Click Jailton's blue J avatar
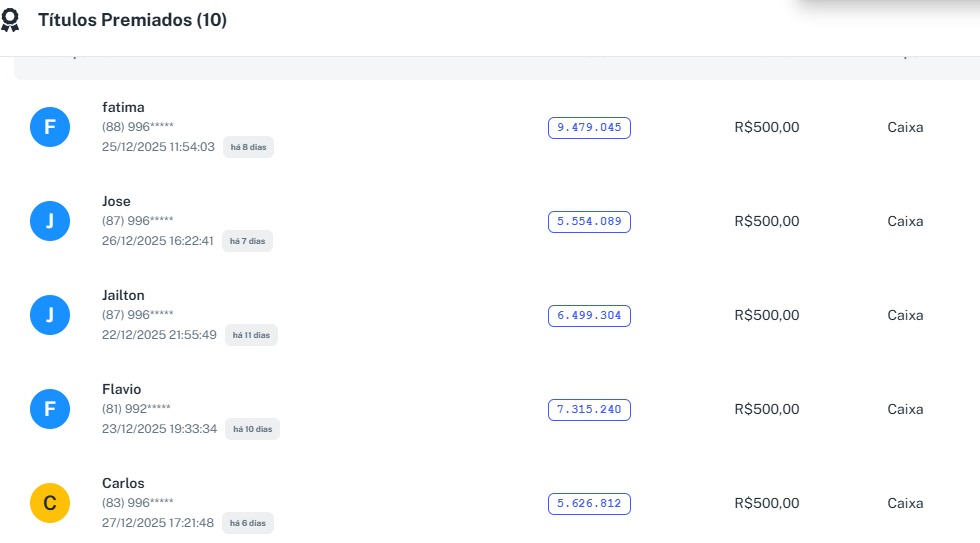The image size is (980, 543). click(x=50, y=315)
